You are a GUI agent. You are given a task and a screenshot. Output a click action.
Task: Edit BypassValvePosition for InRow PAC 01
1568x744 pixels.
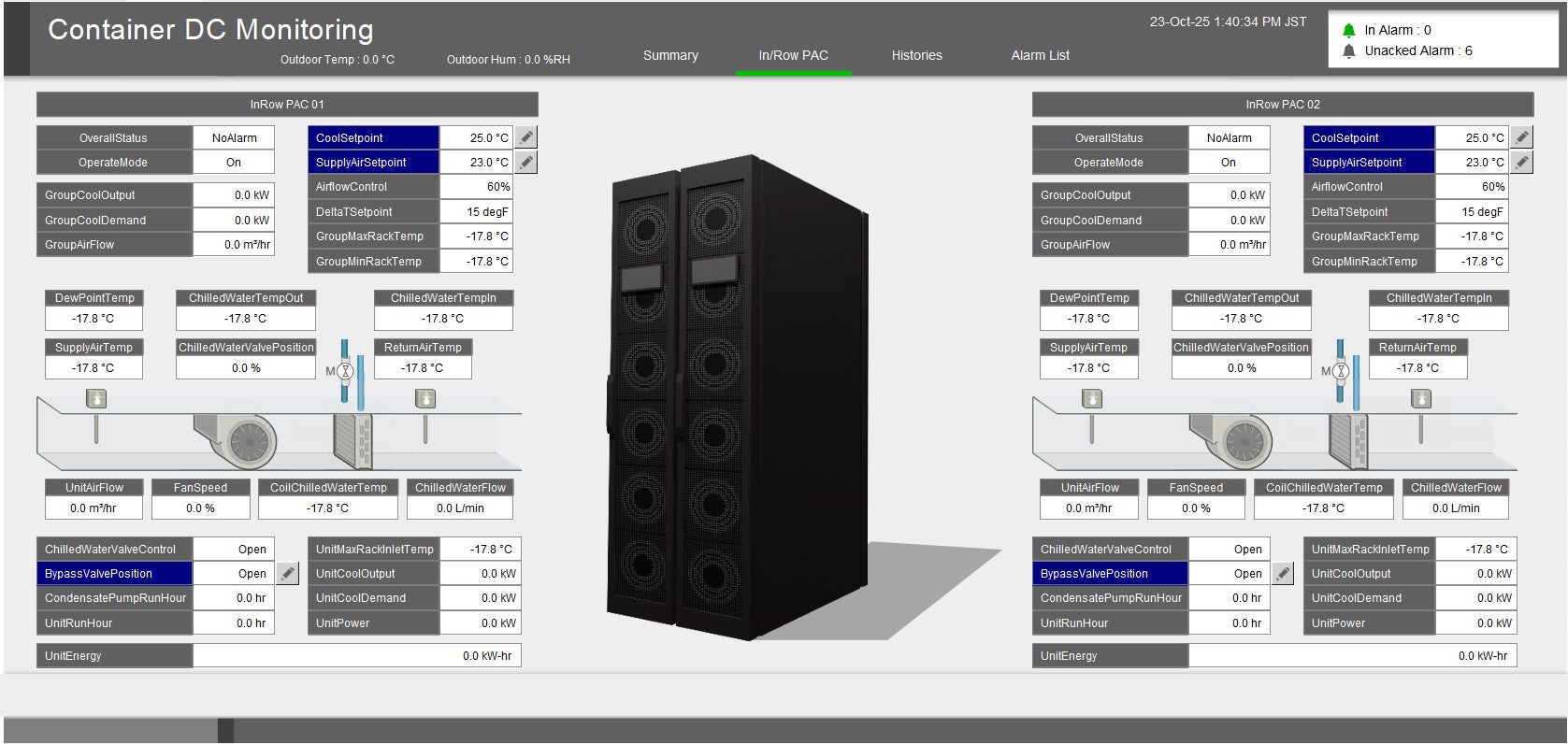[288, 574]
